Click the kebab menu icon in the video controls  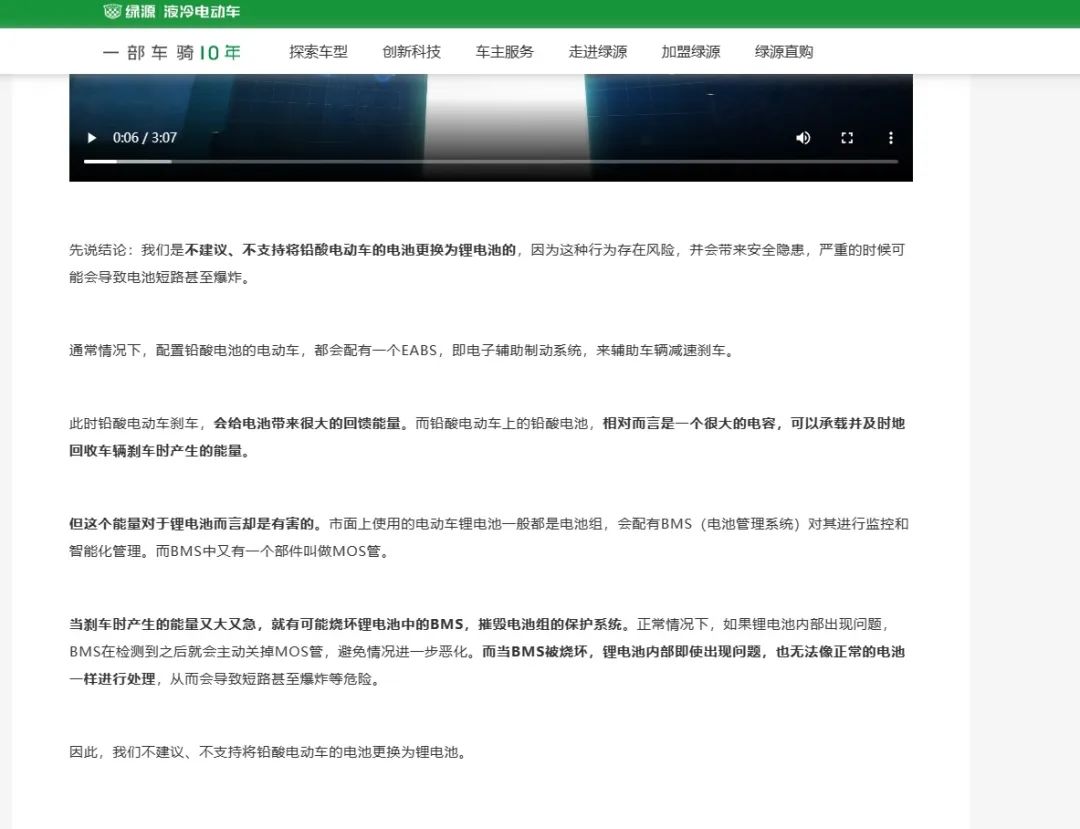pos(891,138)
